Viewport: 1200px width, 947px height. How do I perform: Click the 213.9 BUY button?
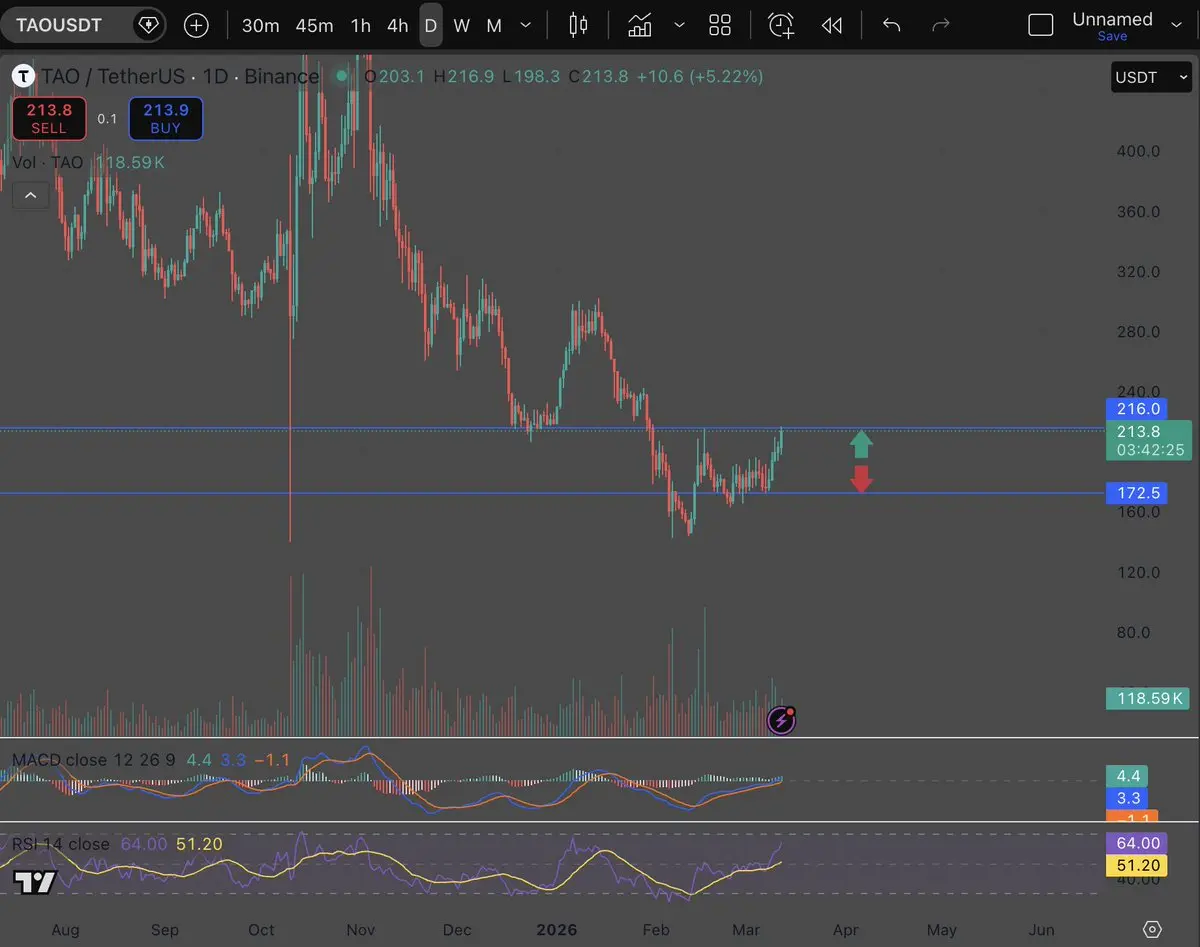click(165, 118)
